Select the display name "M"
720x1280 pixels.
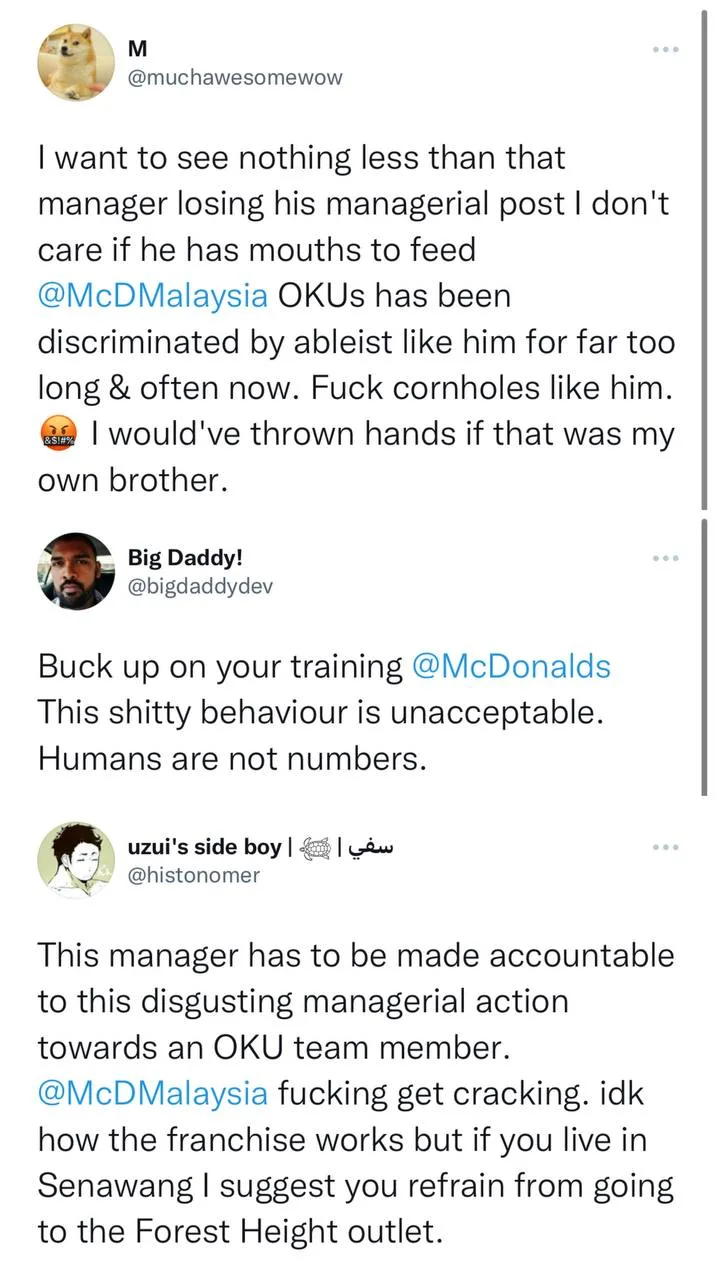tap(139, 48)
